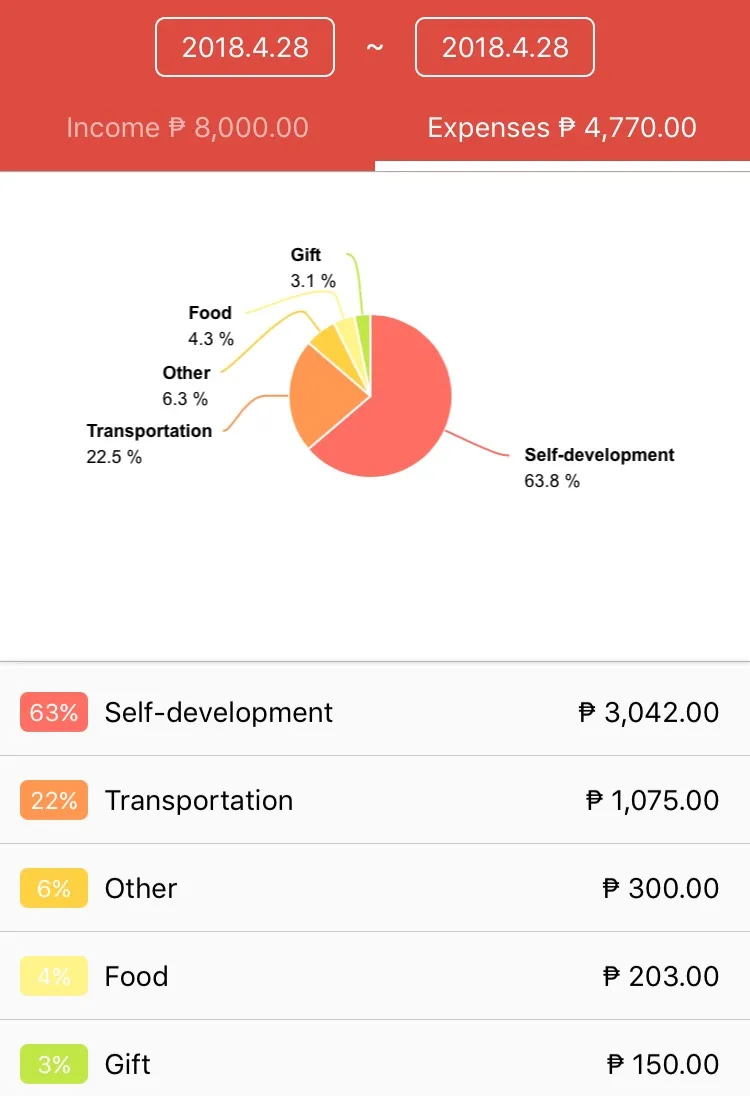Open the Food category row
750x1096 pixels.
click(375, 976)
